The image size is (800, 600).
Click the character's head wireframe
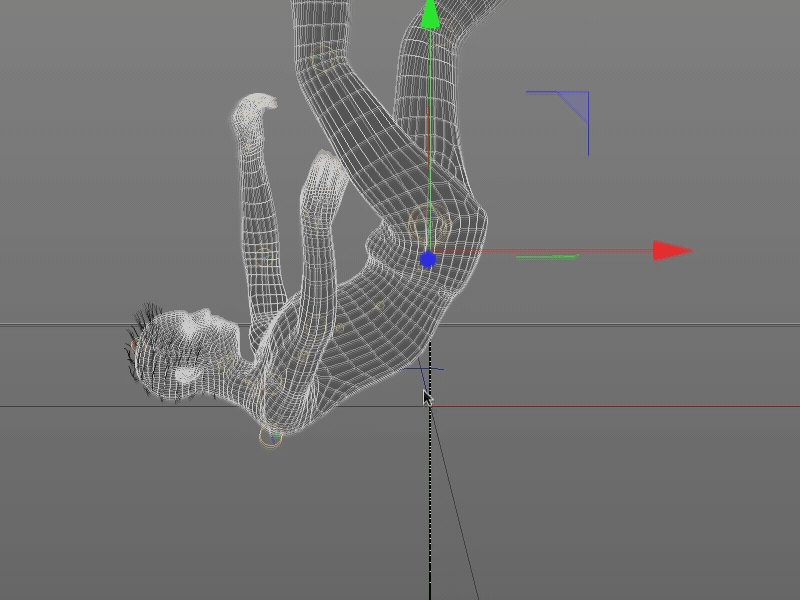click(180, 340)
